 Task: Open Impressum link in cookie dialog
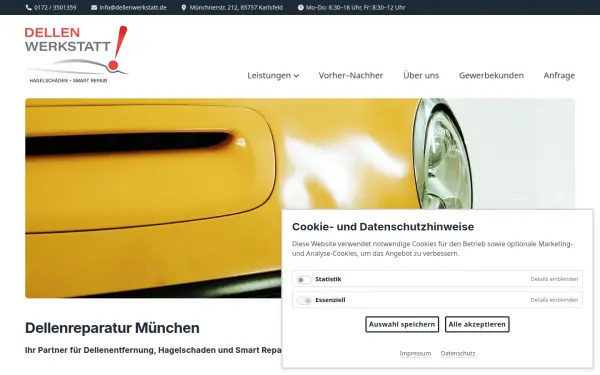415,354
